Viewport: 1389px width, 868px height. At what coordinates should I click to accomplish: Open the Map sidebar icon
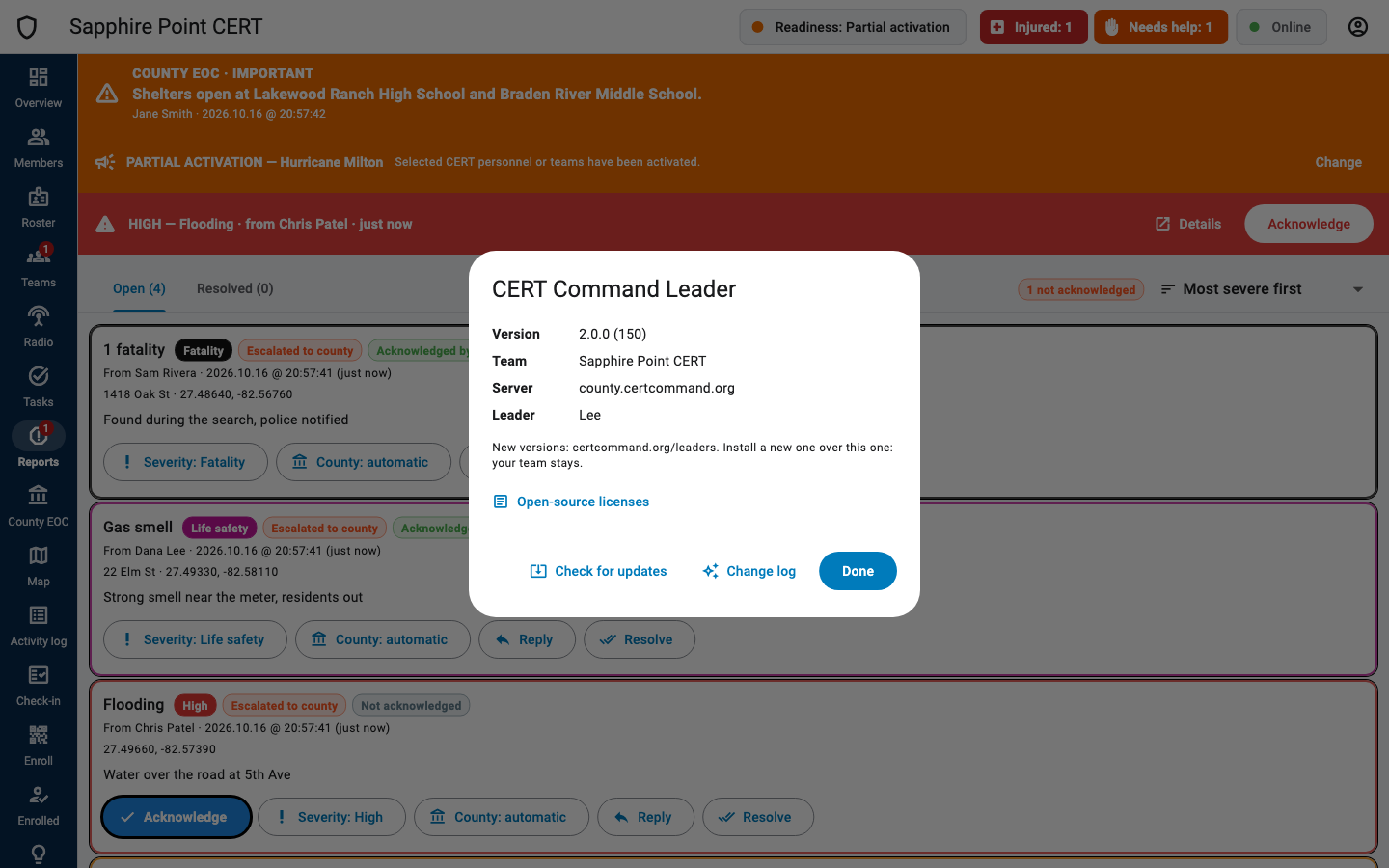click(x=39, y=566)
